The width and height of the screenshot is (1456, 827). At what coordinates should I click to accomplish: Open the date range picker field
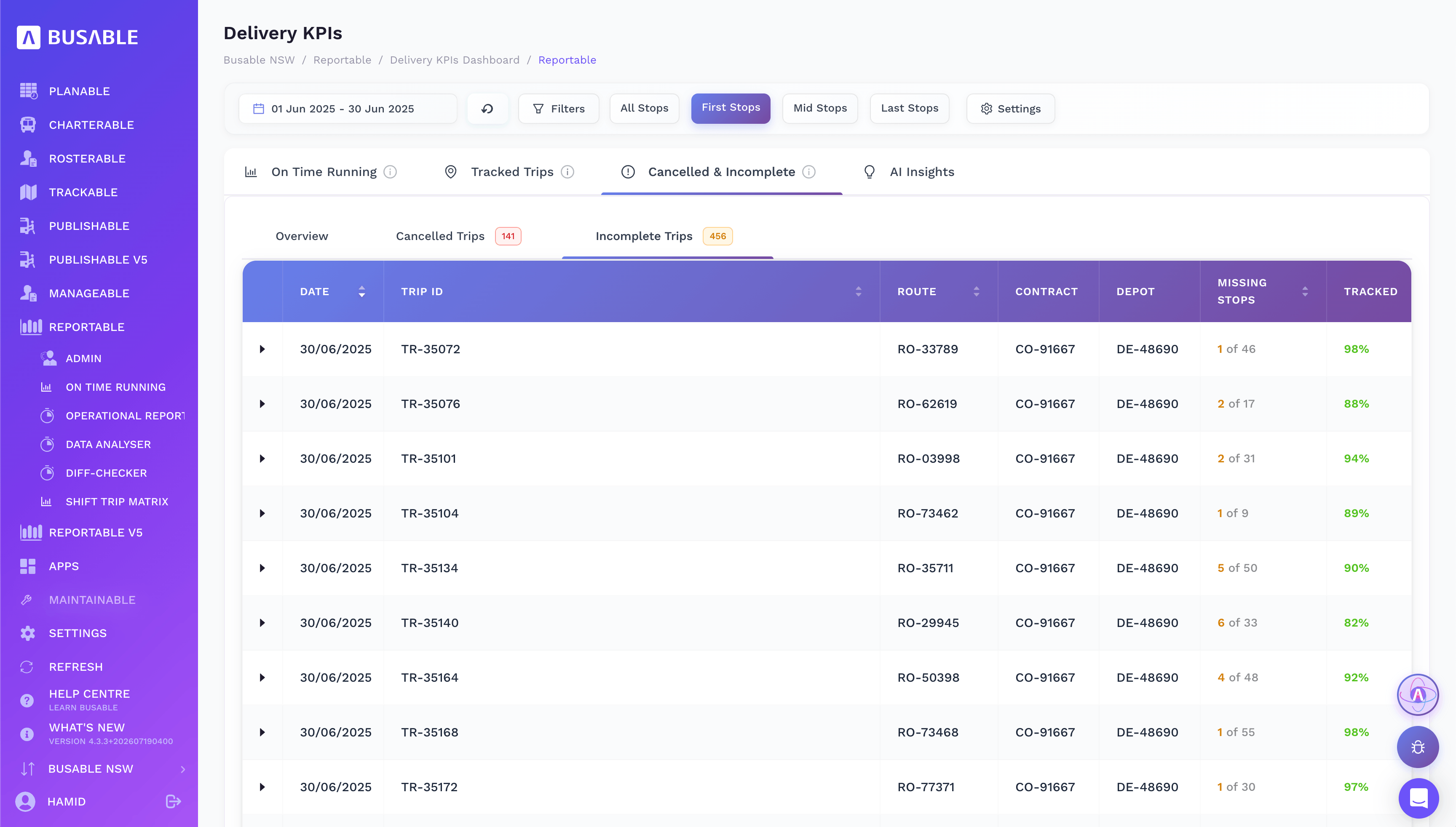(x=348, y=109)
